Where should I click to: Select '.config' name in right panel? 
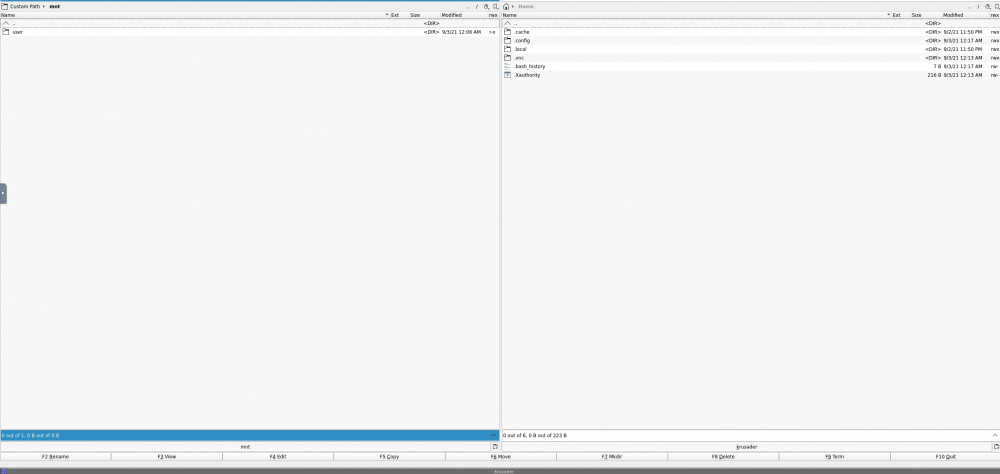(522, 40)
